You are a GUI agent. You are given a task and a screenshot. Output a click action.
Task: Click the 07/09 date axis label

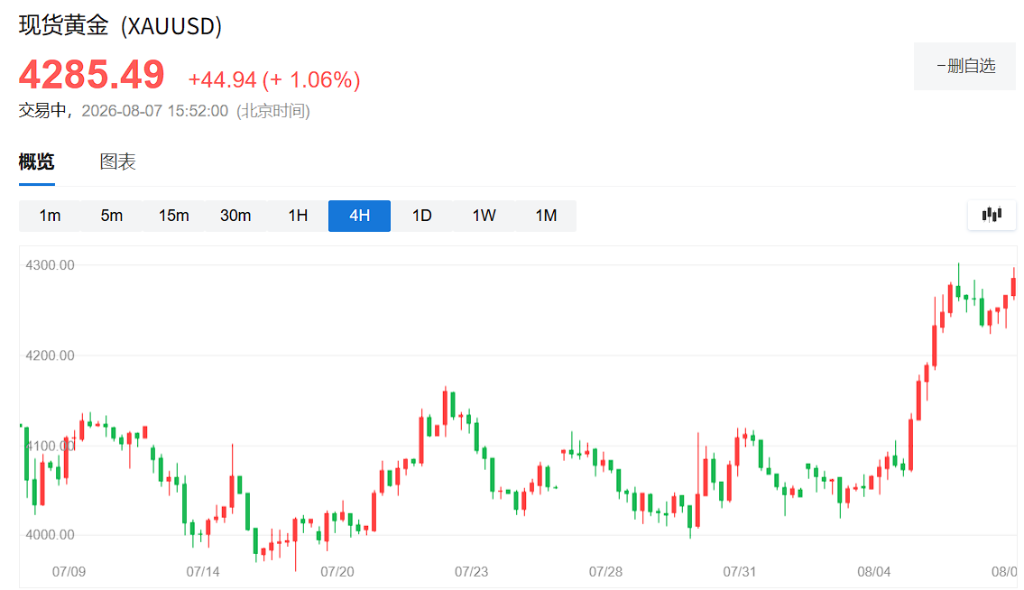click(69, 572)
